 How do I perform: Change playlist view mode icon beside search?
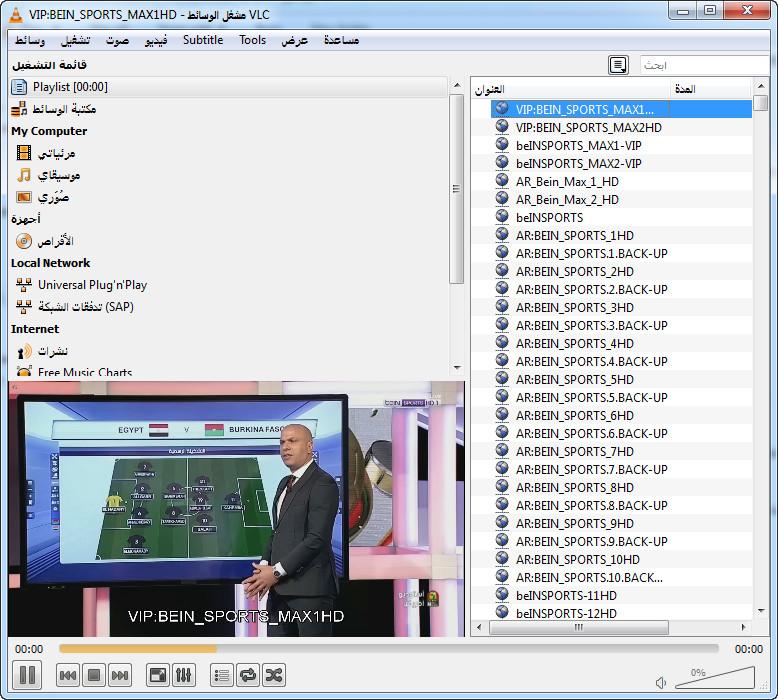[x=618, y=65]
